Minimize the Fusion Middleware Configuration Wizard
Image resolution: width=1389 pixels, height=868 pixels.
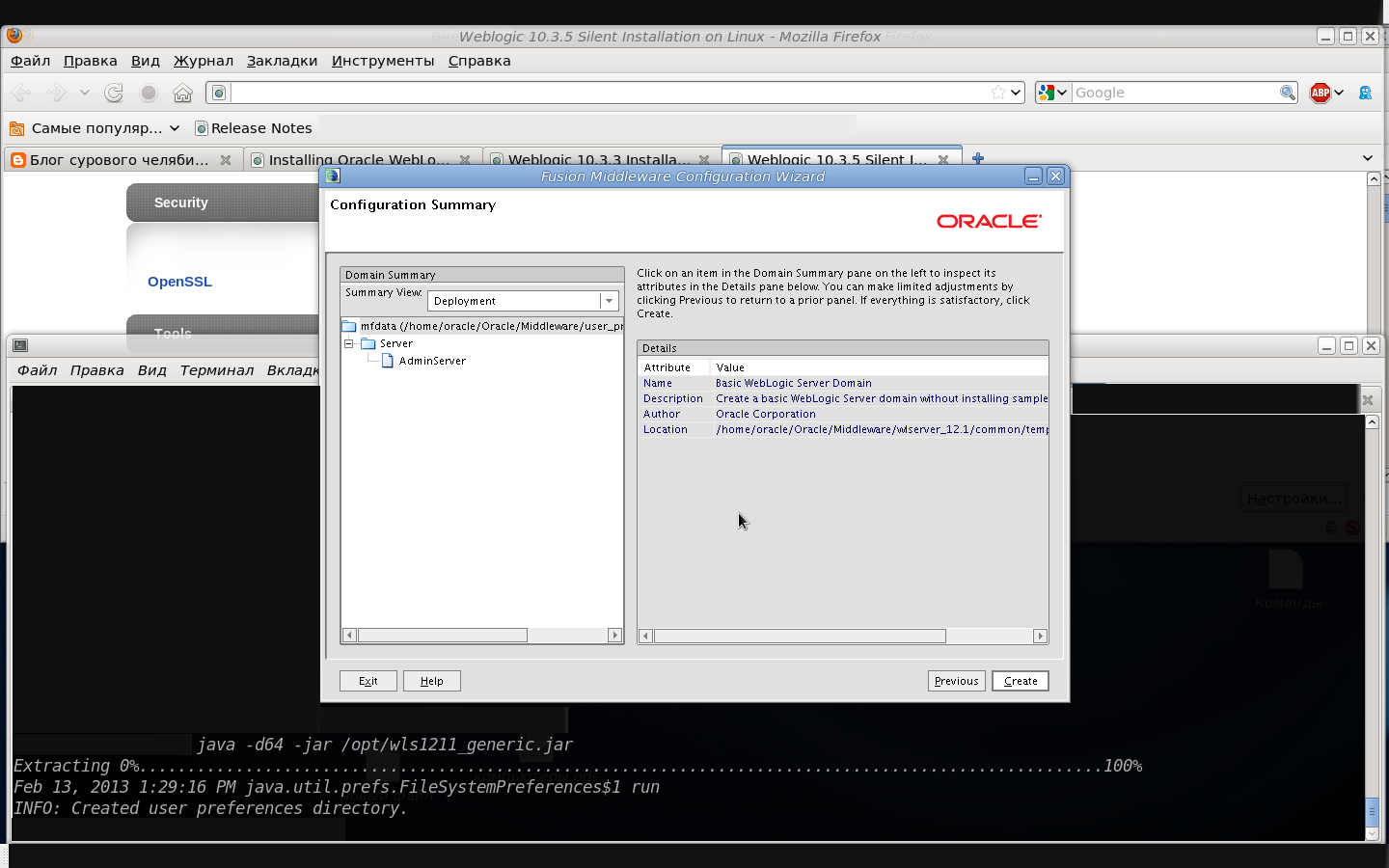(x=1033, y=176)
